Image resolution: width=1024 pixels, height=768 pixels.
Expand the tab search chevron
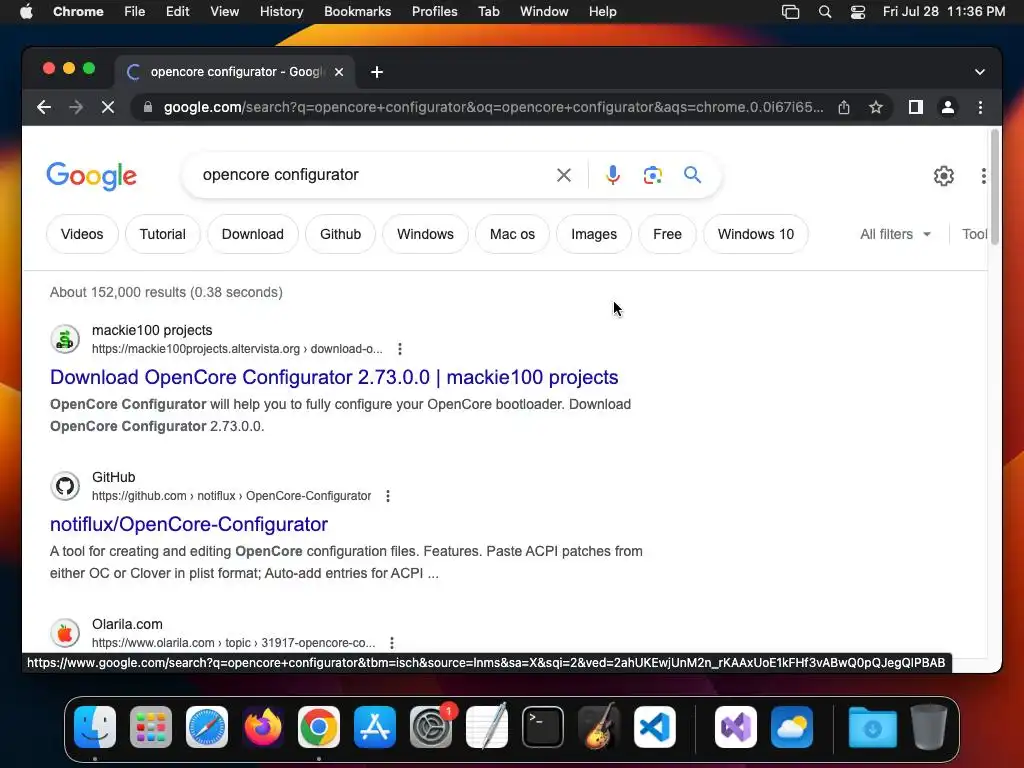980,72
